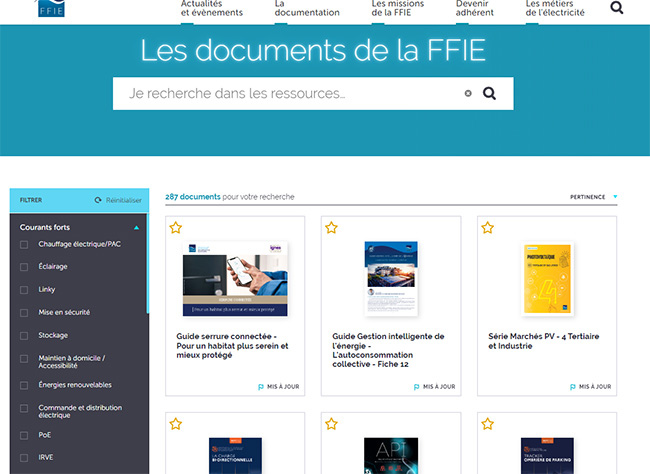Open La documentation menu

[x=307, y=8]
